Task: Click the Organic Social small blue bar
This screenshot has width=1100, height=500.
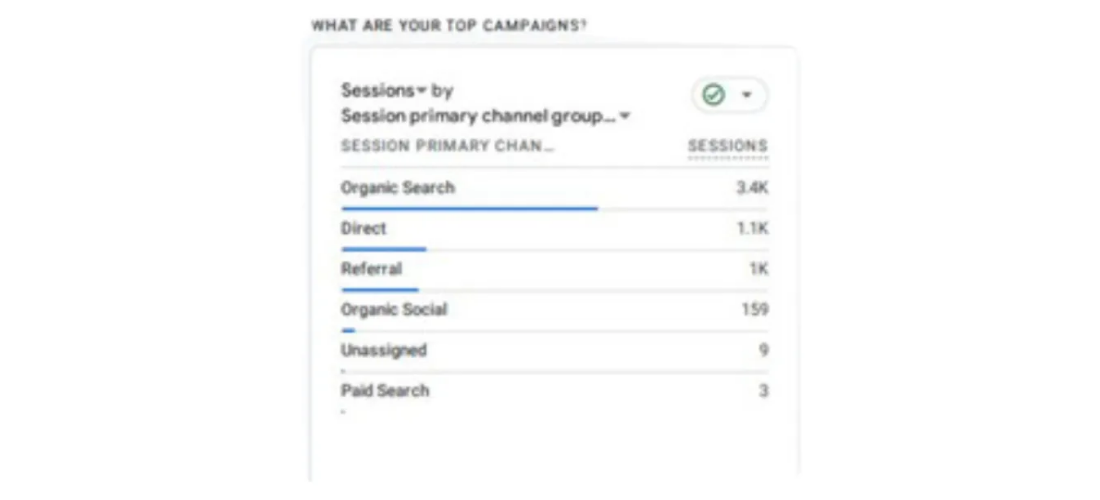Action: click(348, 330)
